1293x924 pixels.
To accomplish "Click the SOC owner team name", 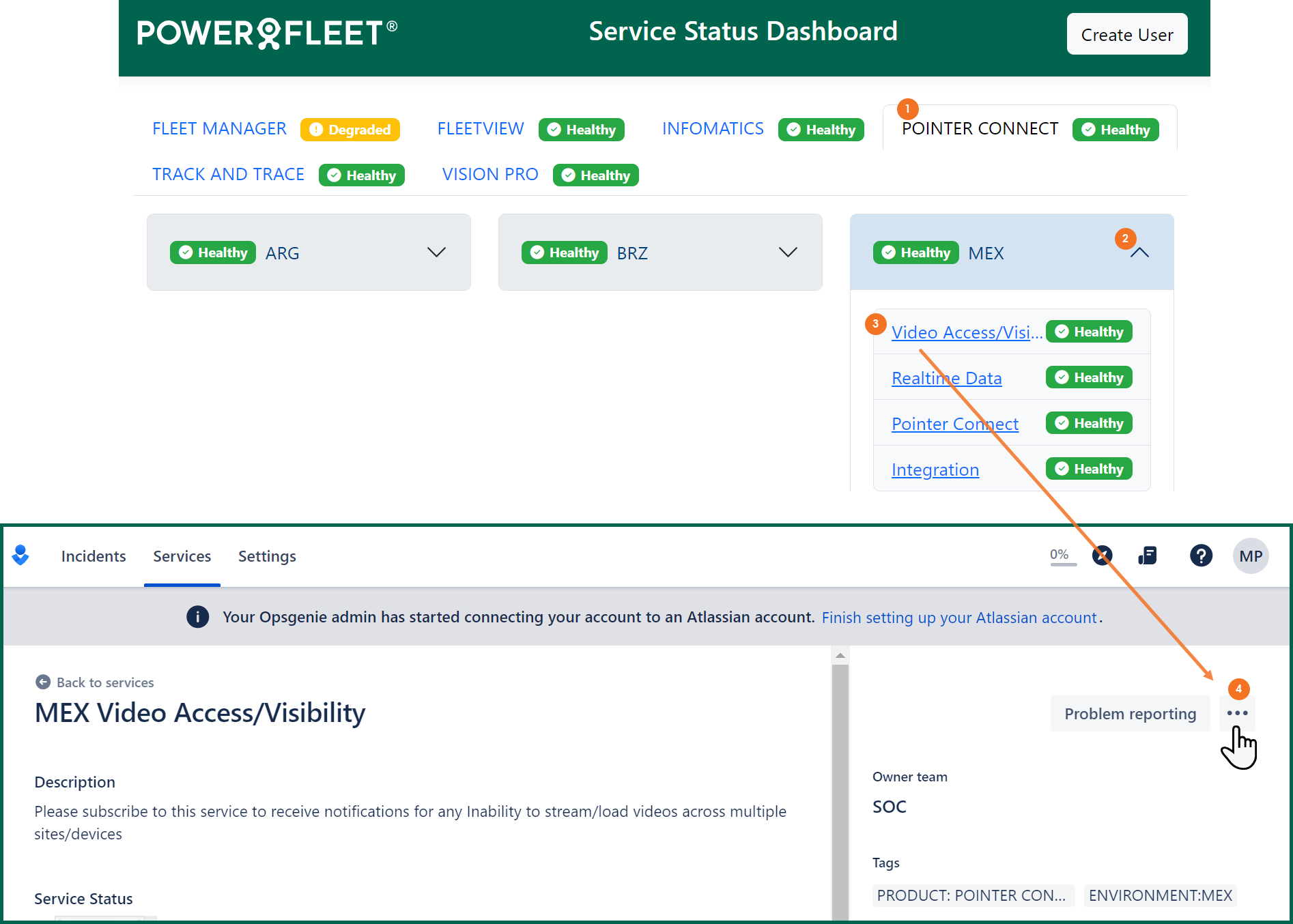I will (890, 807).
